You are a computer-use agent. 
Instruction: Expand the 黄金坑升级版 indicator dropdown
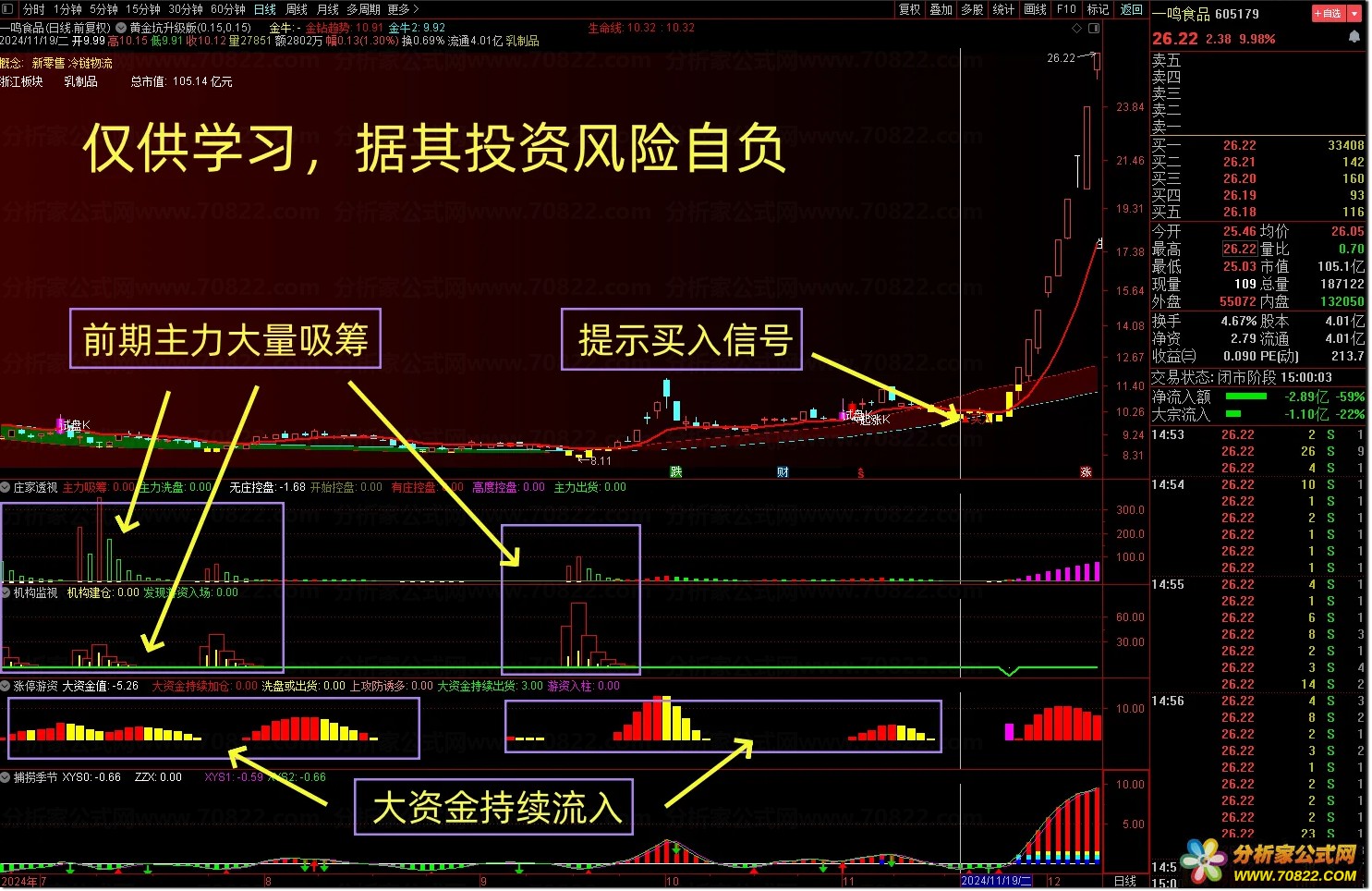pos(121,28)
